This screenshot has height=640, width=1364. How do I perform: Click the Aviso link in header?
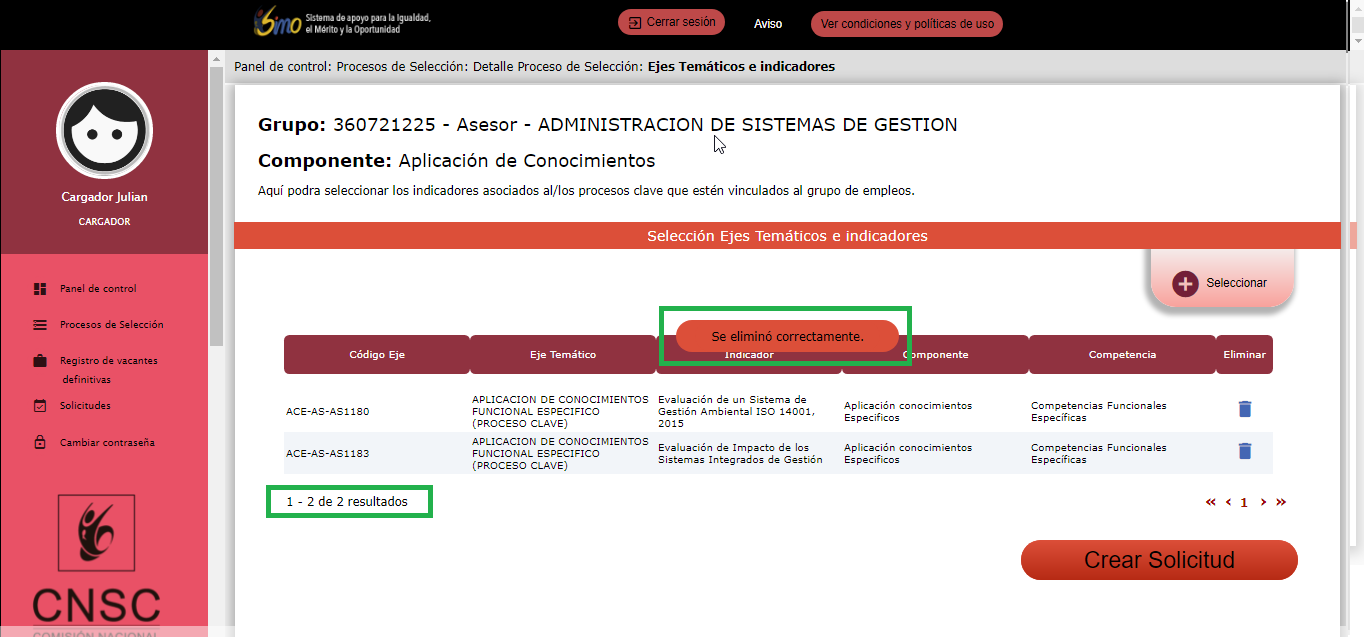(x=768, y=24)
